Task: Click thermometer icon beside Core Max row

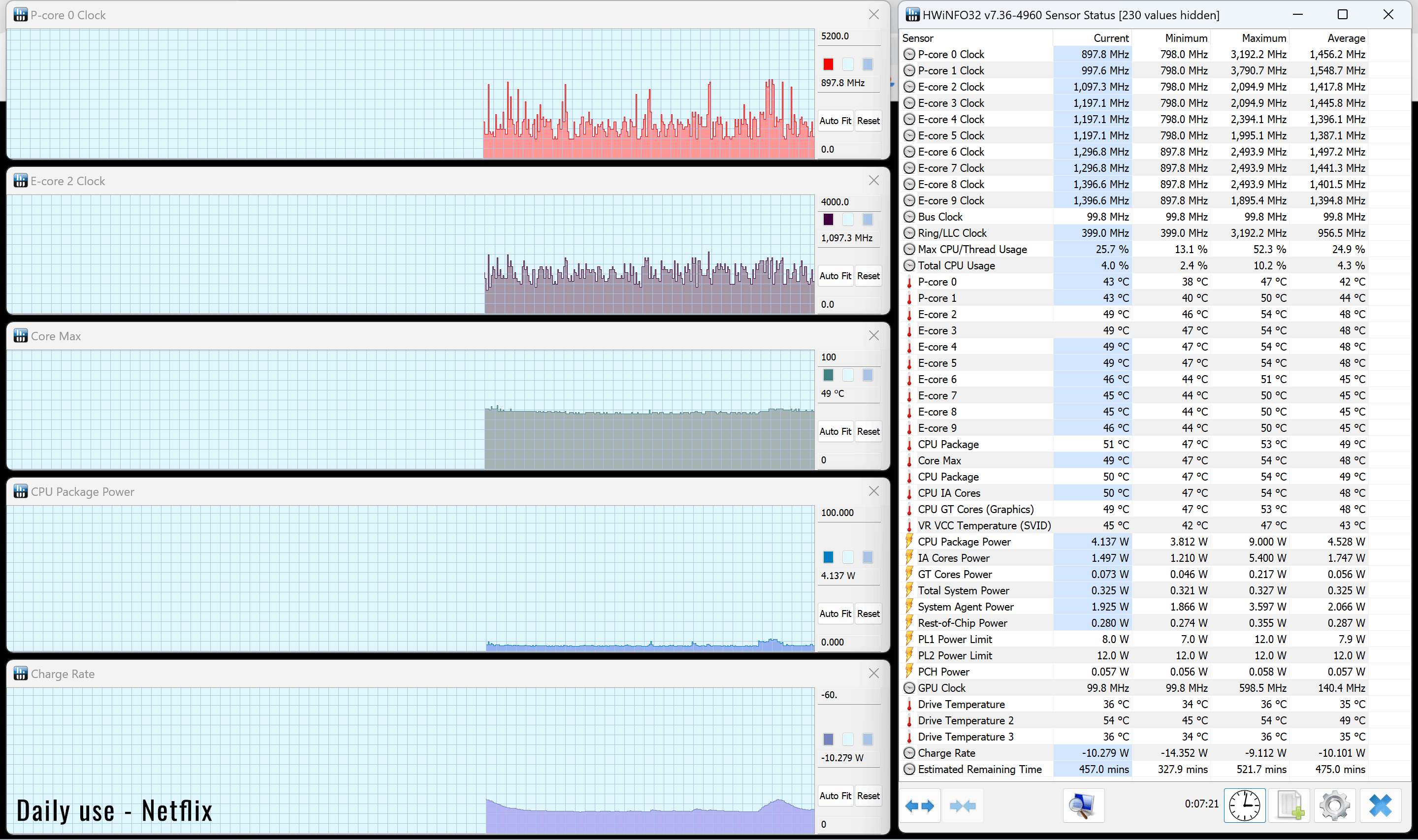Action: [x=909, y=461]
